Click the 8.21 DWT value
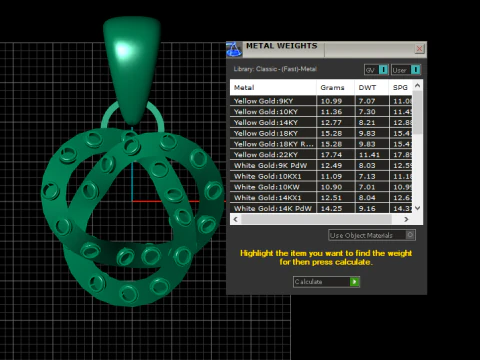480x360 pixels. [x=367, y=122]
